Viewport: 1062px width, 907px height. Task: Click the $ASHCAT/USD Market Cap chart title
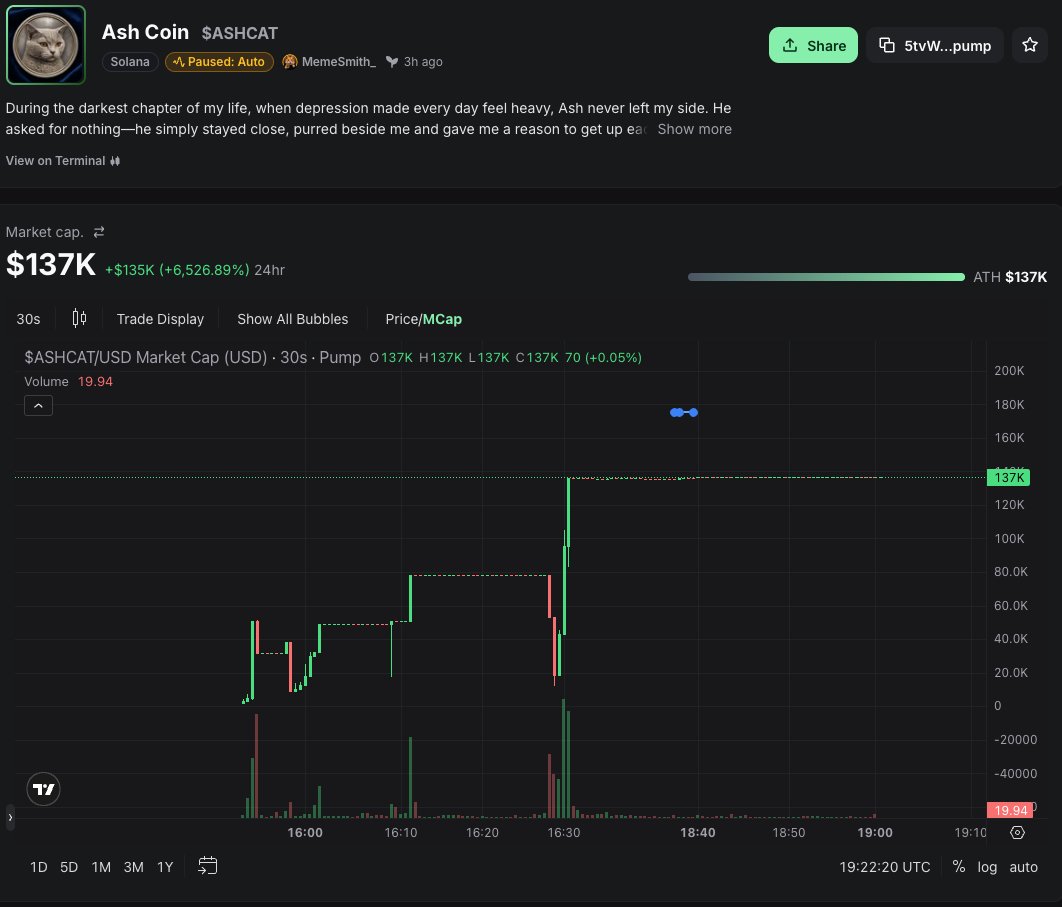192,357
